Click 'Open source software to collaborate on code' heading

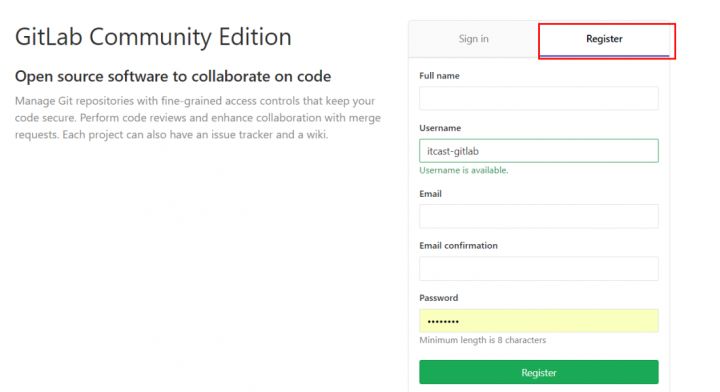[x=173, y=76]
